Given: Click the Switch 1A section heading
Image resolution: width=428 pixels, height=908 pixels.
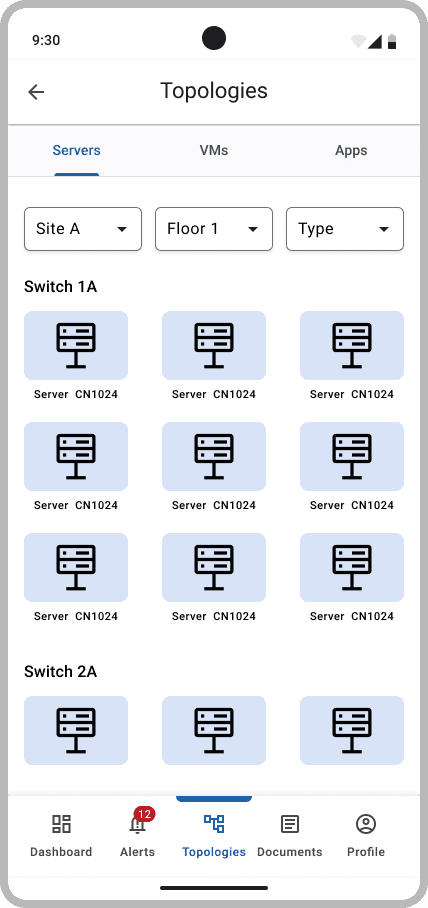Looking at the screenshot, I should [60, 287].
